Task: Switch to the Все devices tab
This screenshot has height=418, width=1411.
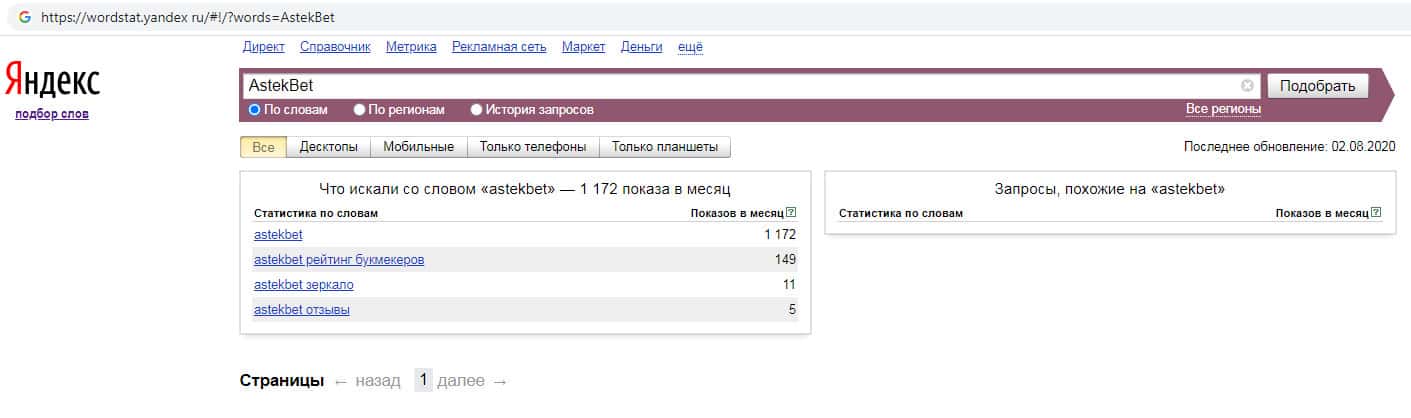Action: coord(263,147)
